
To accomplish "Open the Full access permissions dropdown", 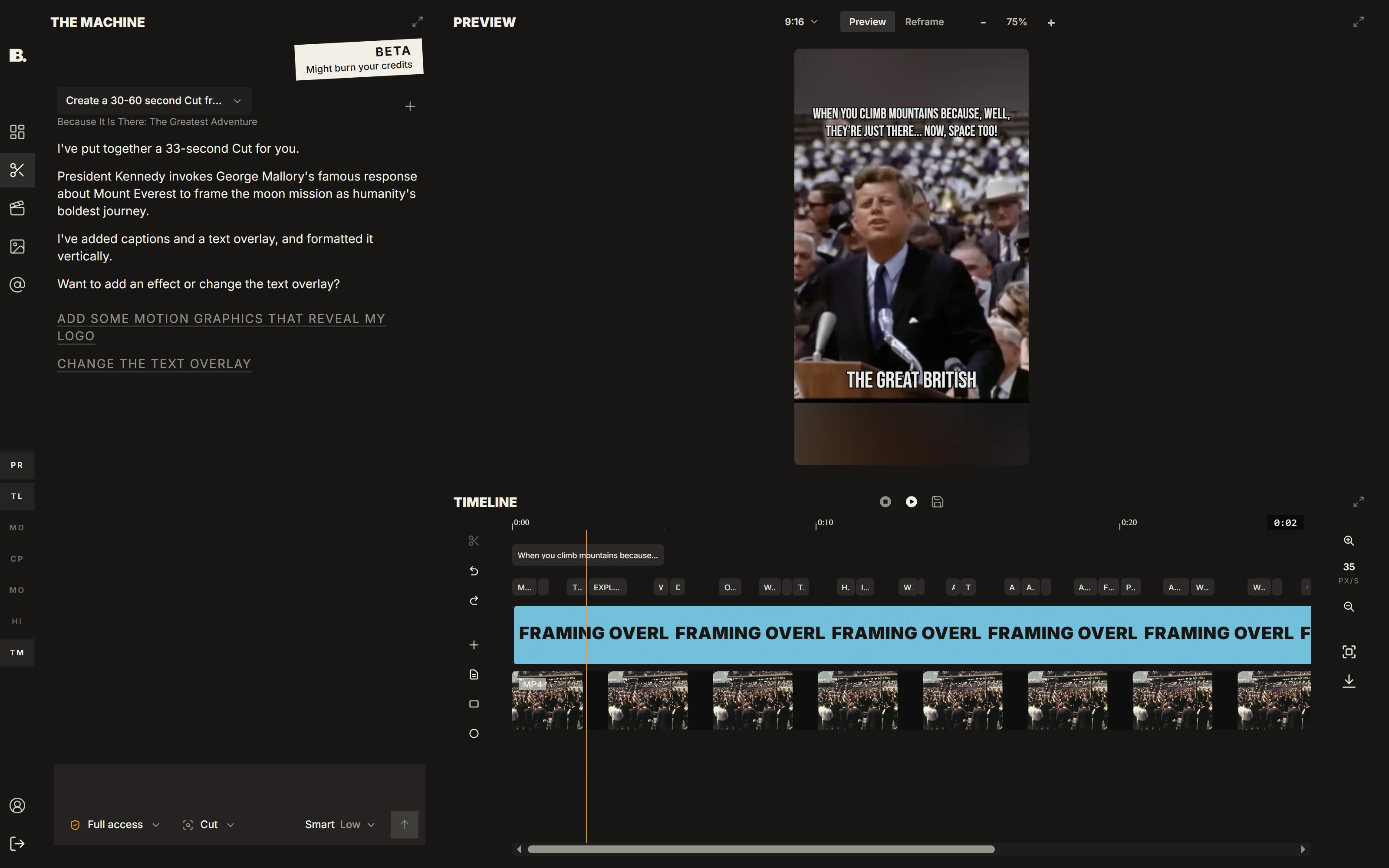I will (115, 824).
